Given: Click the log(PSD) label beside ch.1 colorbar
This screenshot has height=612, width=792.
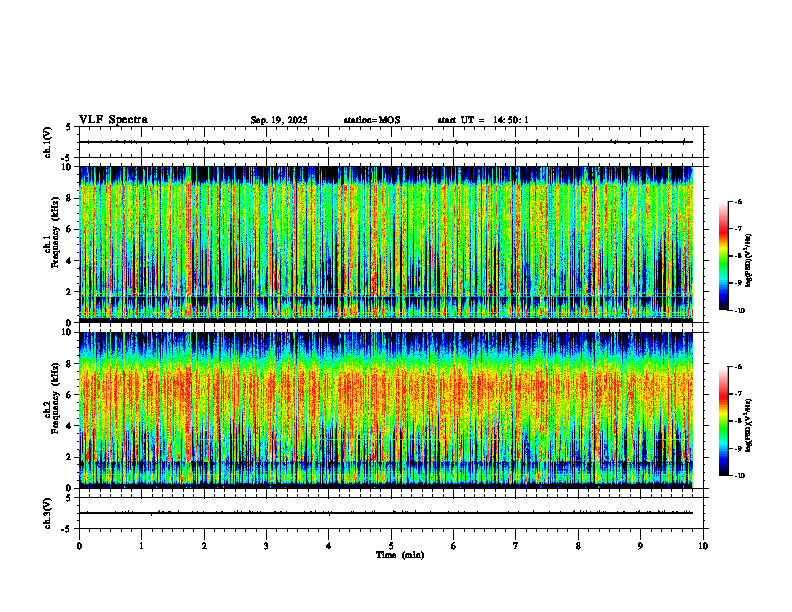Looking at the screenshot, I should (748, 260).
